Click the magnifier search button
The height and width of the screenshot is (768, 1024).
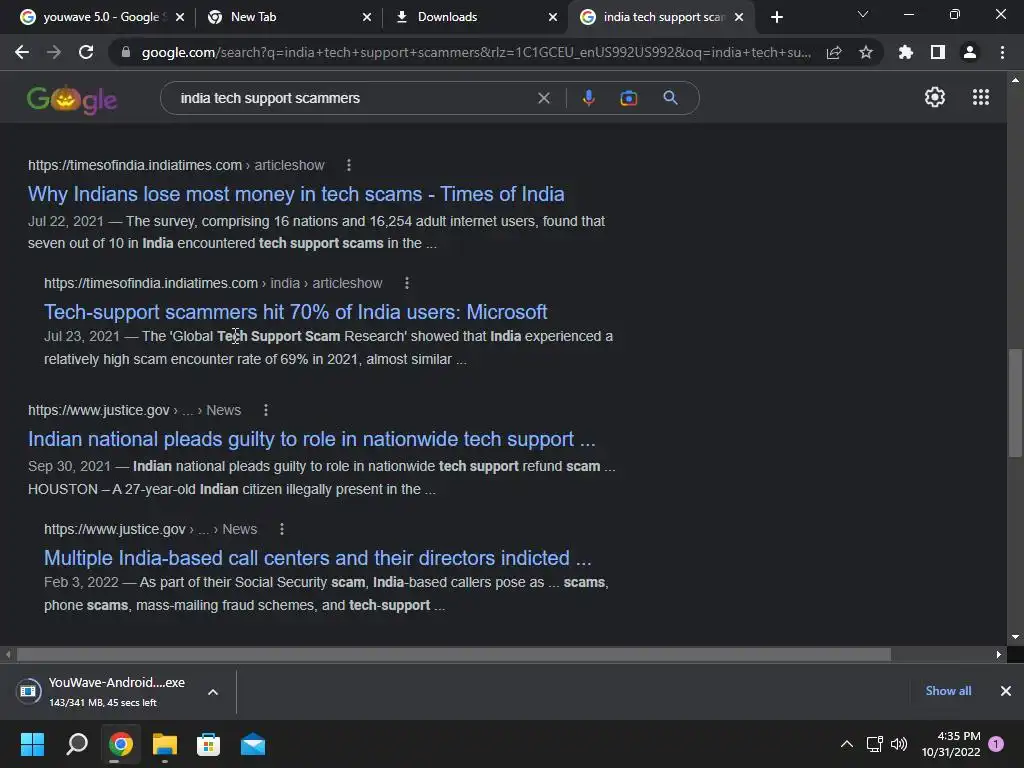point(670,98)
